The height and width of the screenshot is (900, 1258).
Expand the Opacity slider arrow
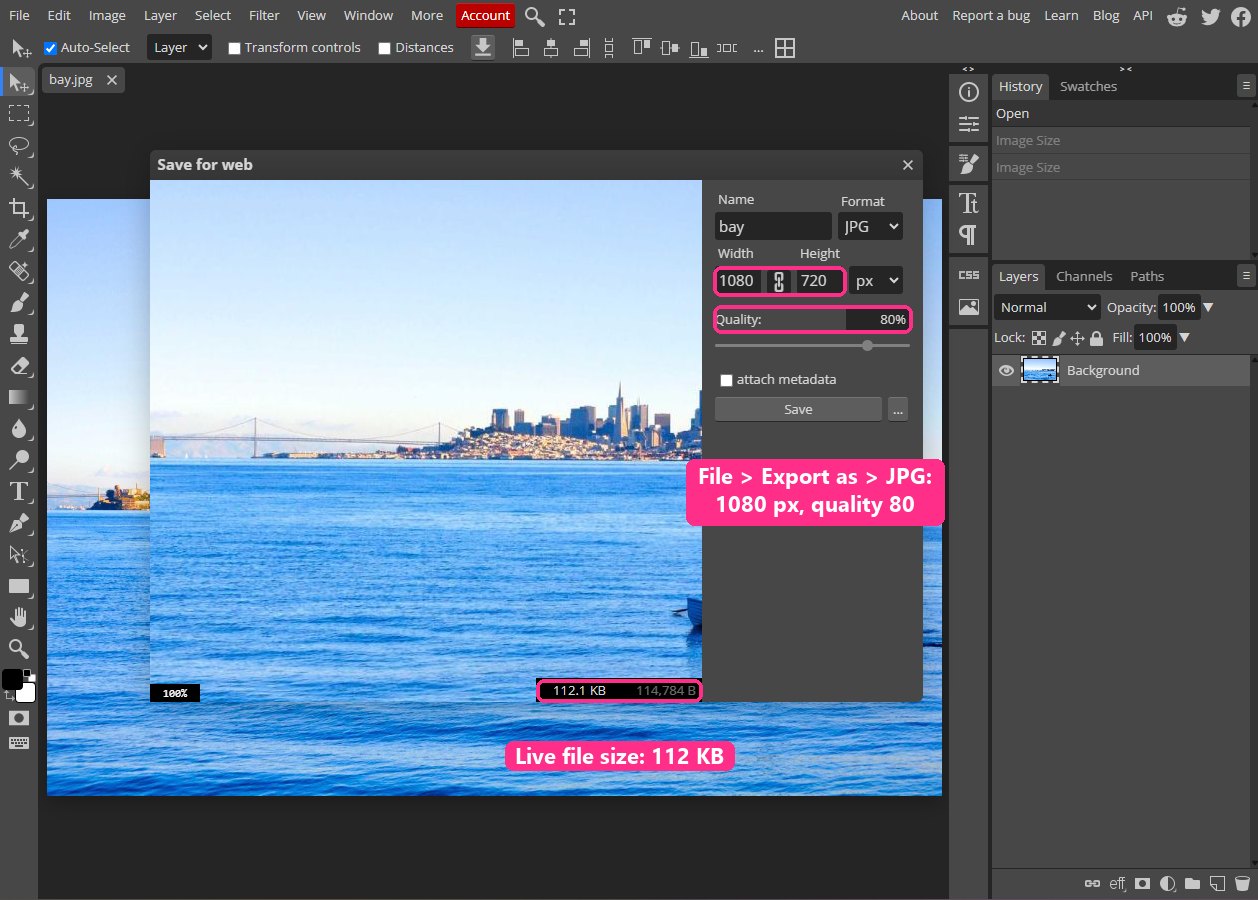point(1208,308)
